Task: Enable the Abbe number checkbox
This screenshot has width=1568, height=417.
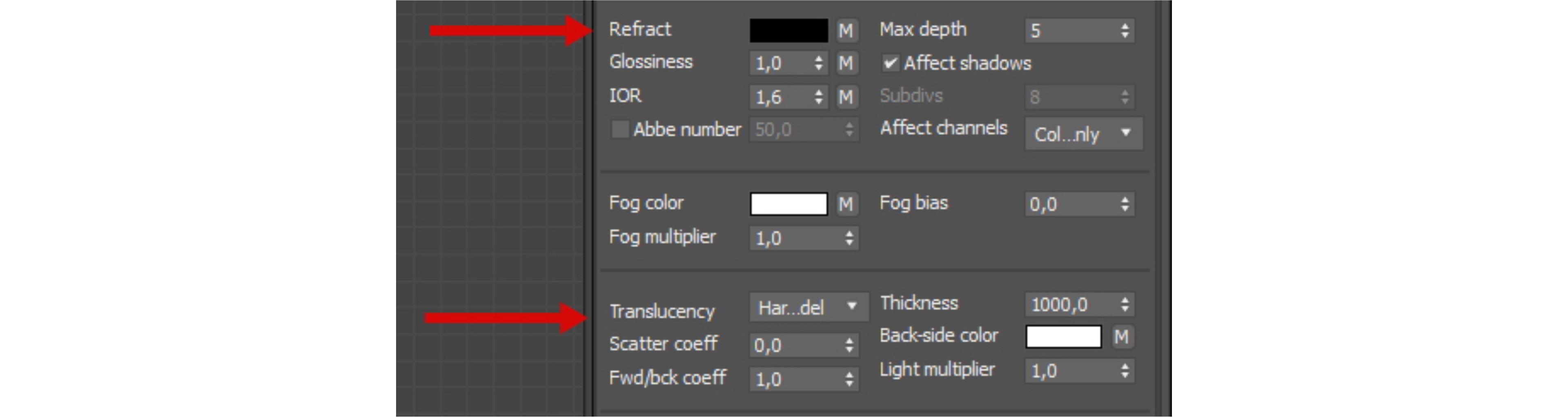Action: (620, 129)
